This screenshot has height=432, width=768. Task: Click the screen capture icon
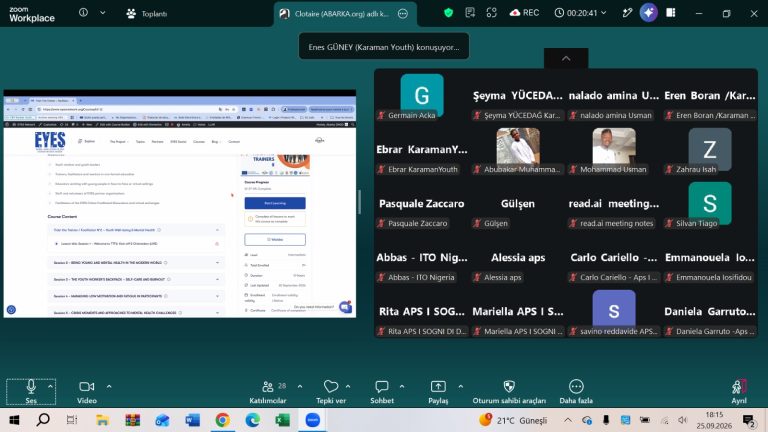(x=491, y=13)
